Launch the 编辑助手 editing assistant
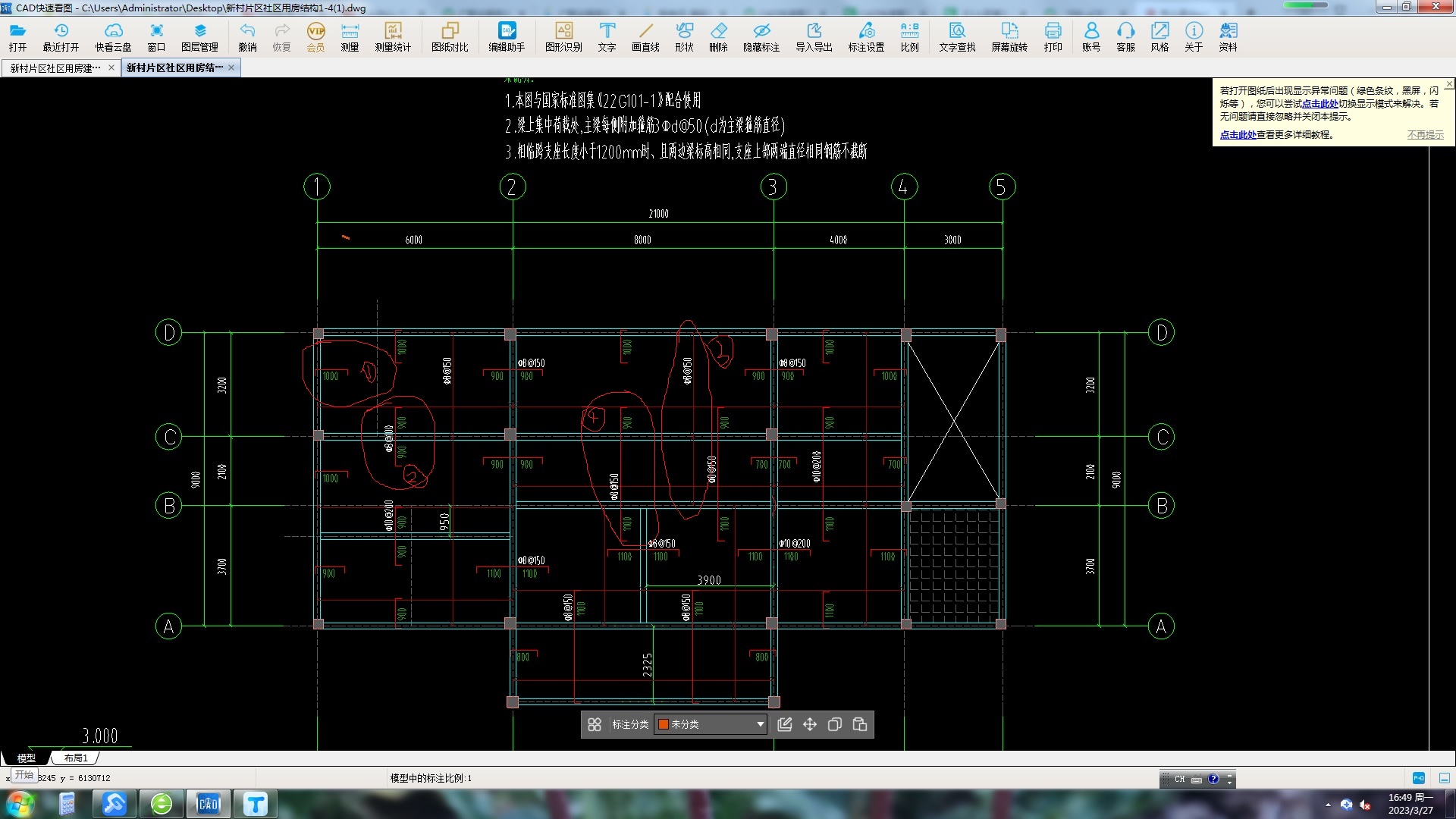The height and width of the screenshot is (819, 1456). (507, 36)
